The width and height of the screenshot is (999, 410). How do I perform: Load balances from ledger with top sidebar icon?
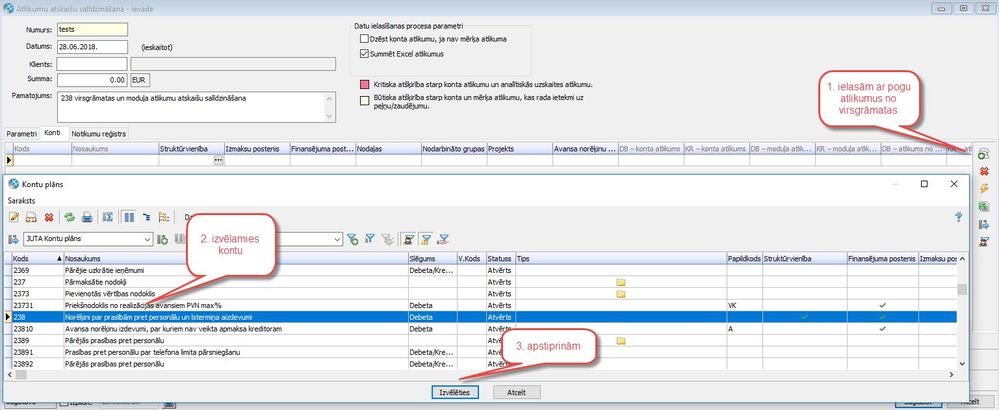(x=984, y=153)
